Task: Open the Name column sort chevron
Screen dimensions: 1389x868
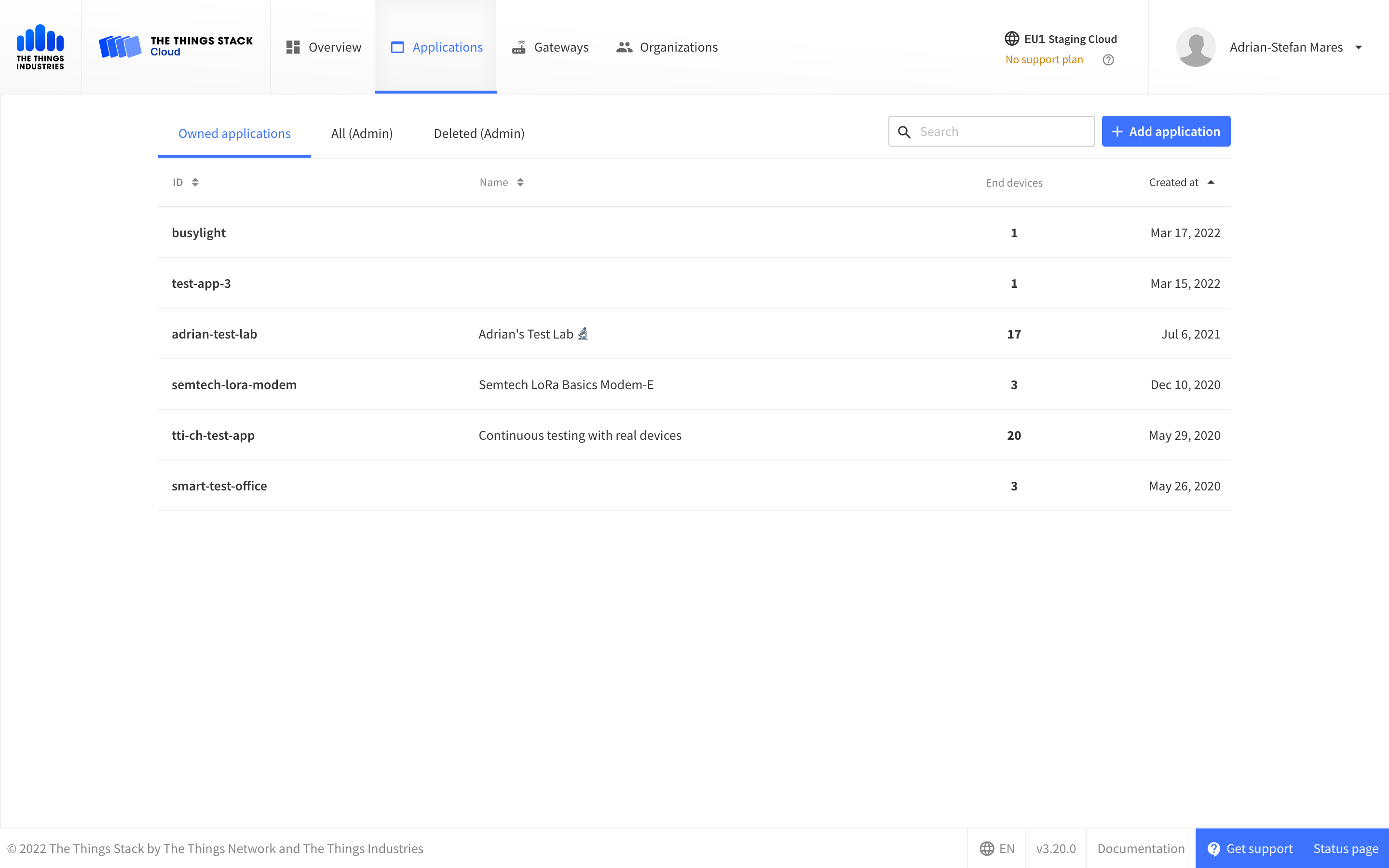Action: click(520, 182)
